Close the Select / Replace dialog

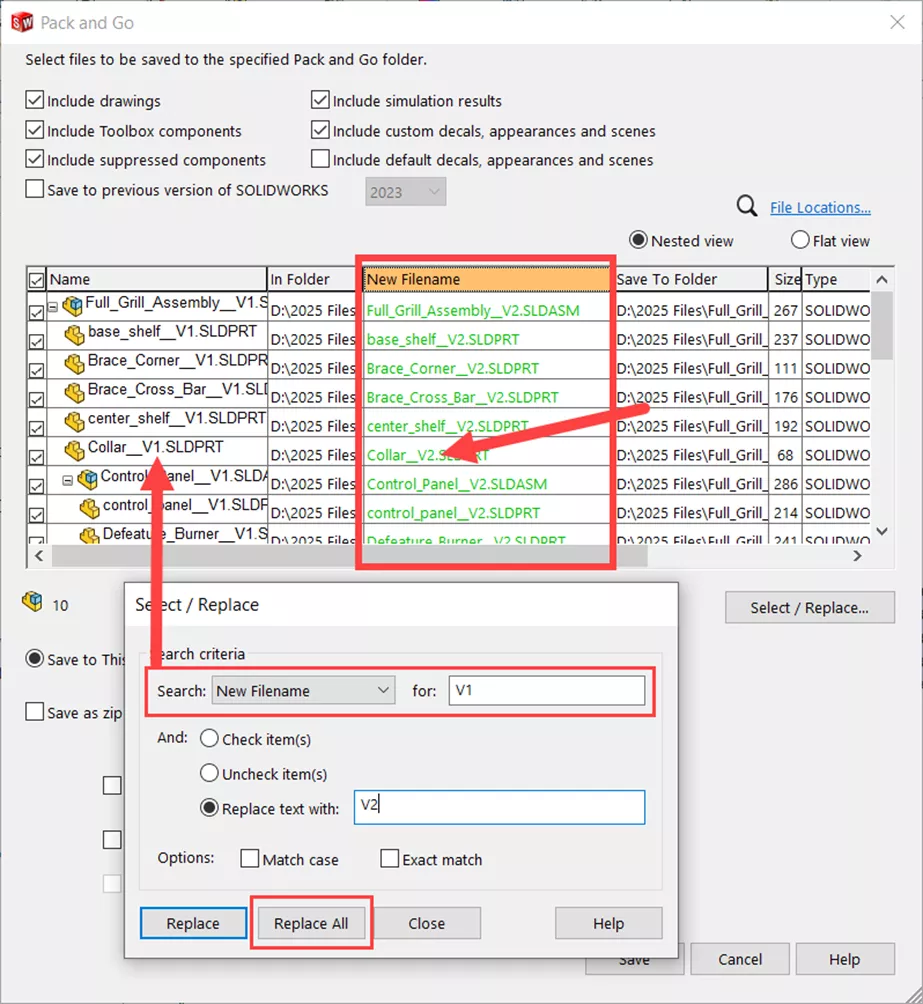[x=427, y=923]
